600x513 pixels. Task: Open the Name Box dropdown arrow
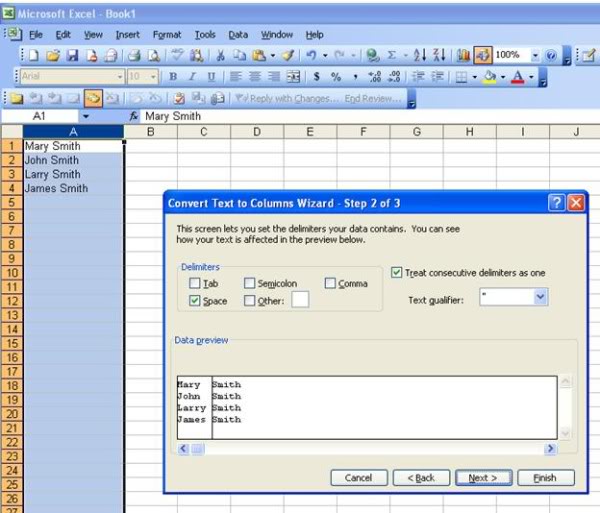point(86,117)
